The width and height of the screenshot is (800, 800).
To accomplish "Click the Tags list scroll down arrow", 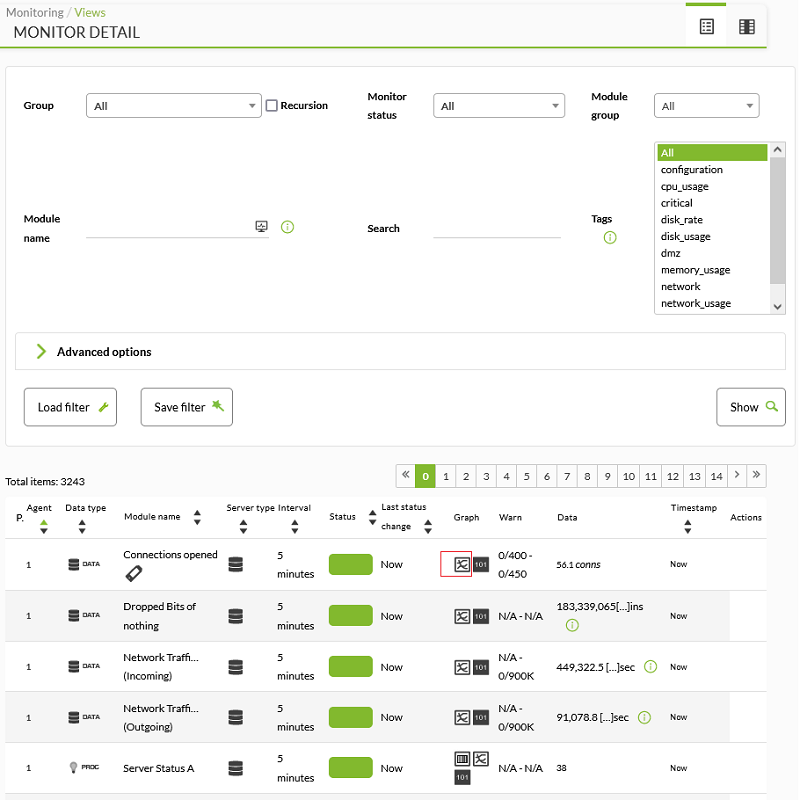I will [x=778, y=307].
